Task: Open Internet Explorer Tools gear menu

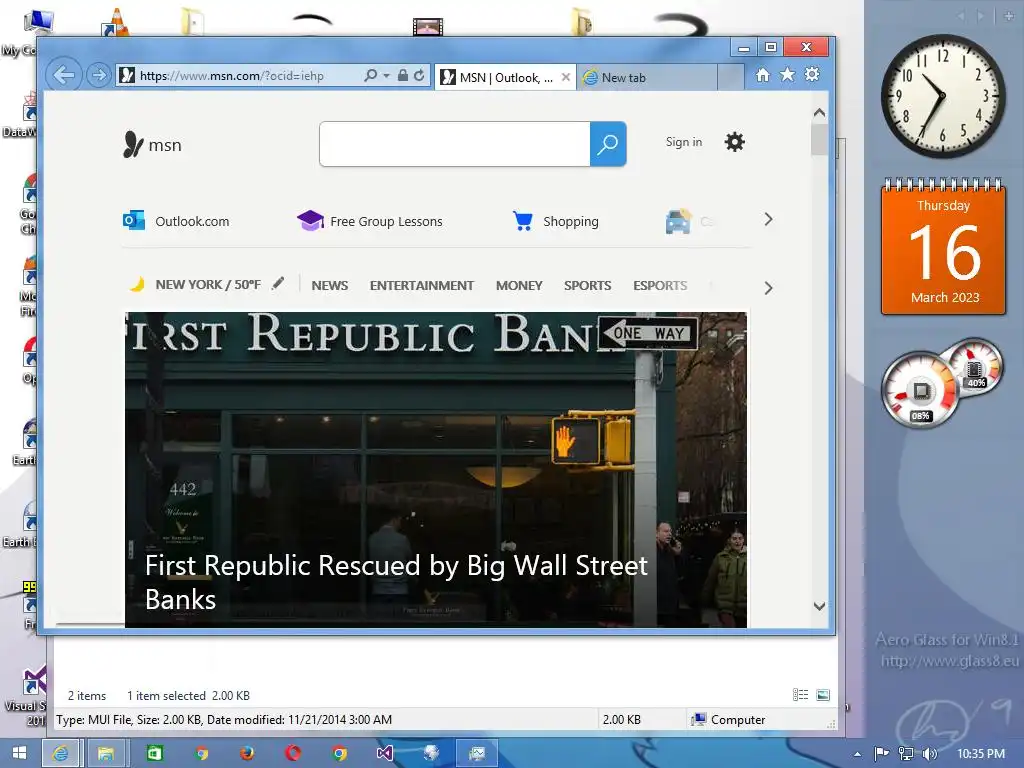Action: click(x=812, y=74)
